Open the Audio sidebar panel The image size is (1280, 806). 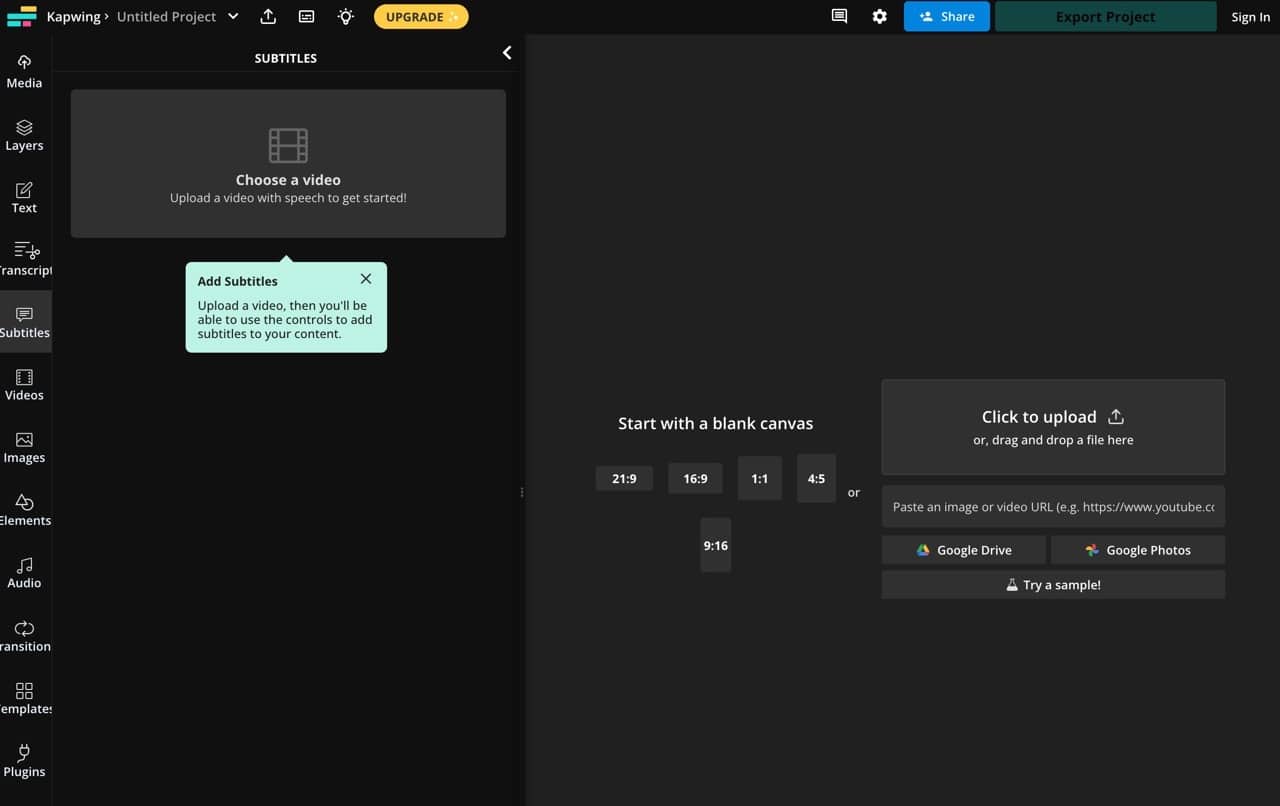click(x=24, y=572)
